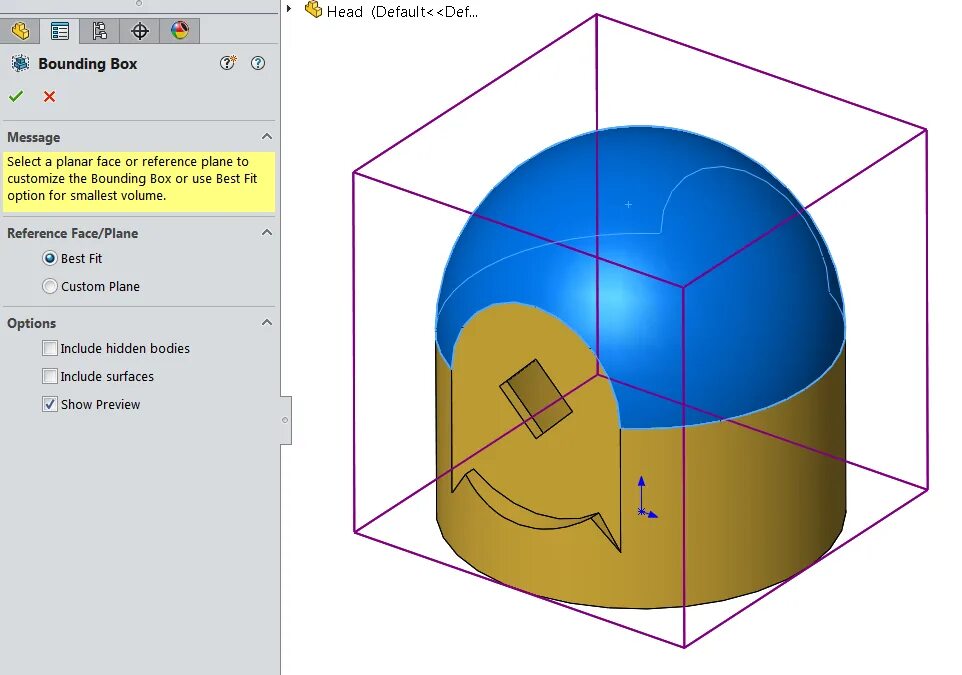The image size is (962, 675).
Task: Click the Reference Face/Plane header text
Action: click(x=72, y=233)
